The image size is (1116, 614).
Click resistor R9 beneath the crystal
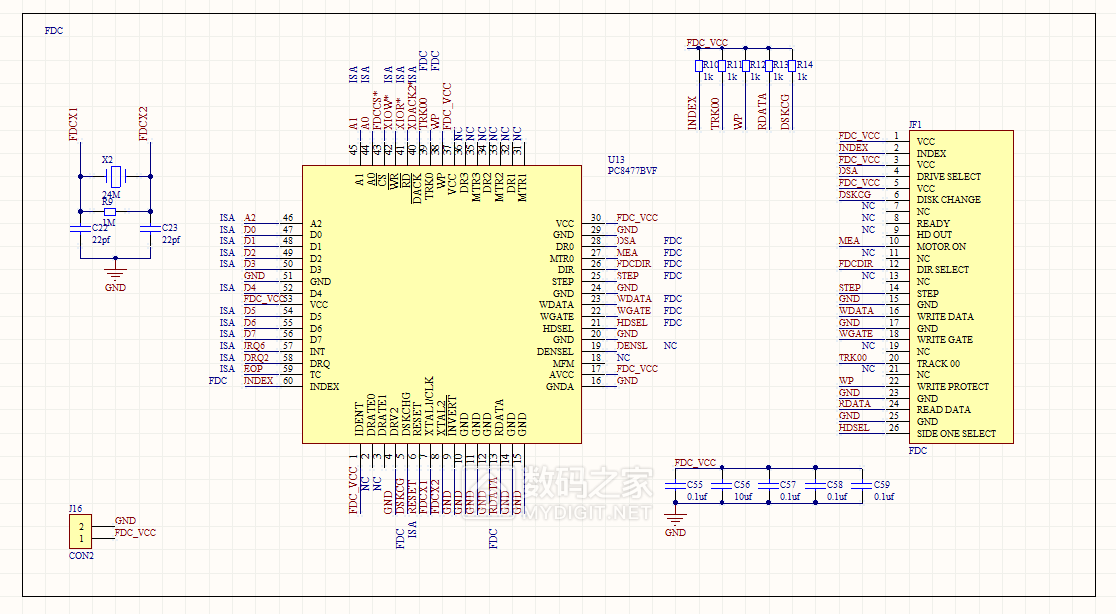[109, 212]
